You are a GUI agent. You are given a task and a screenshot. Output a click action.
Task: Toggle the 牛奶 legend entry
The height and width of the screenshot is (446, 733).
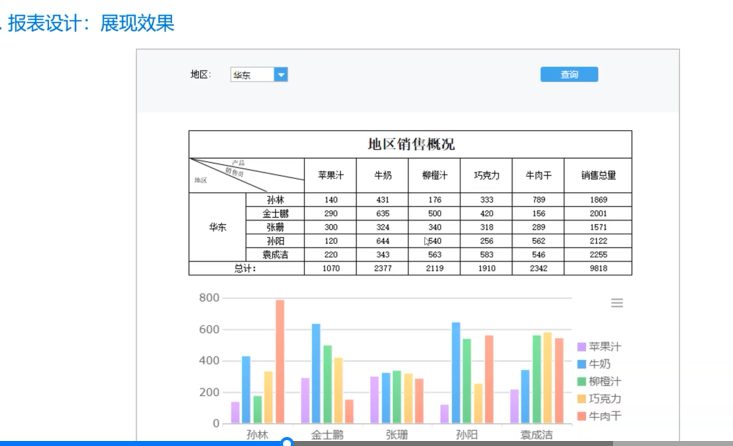[x=594, y=364]
